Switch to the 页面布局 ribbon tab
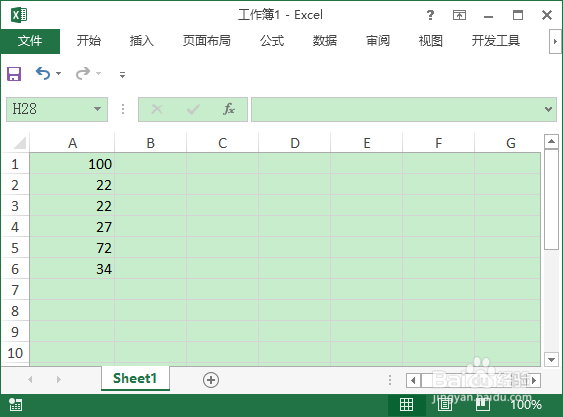The width and height of the screenshot is (563, 417). [207, 41]
